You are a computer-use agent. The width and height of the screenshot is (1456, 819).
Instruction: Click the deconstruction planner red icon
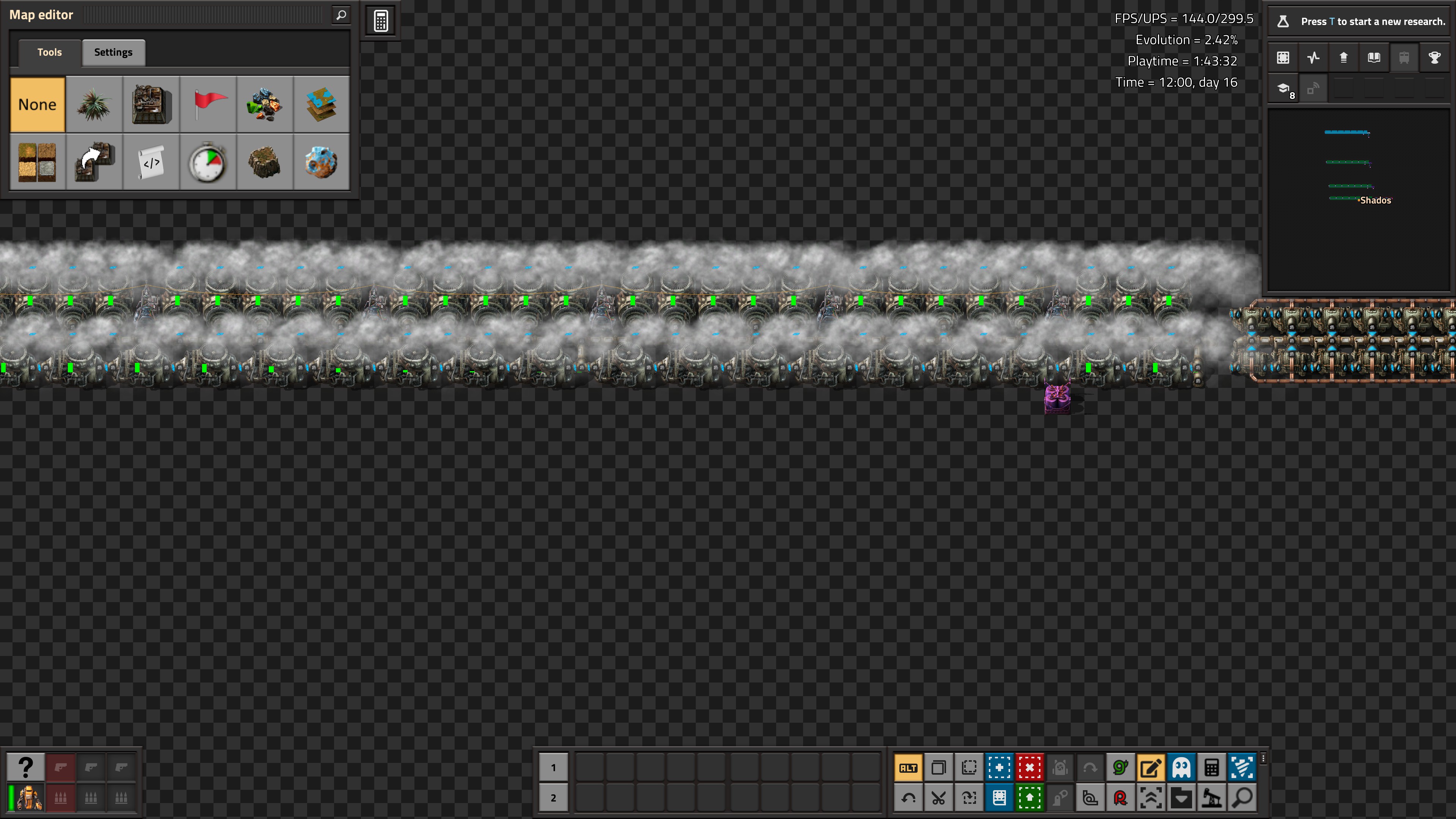1029,767
